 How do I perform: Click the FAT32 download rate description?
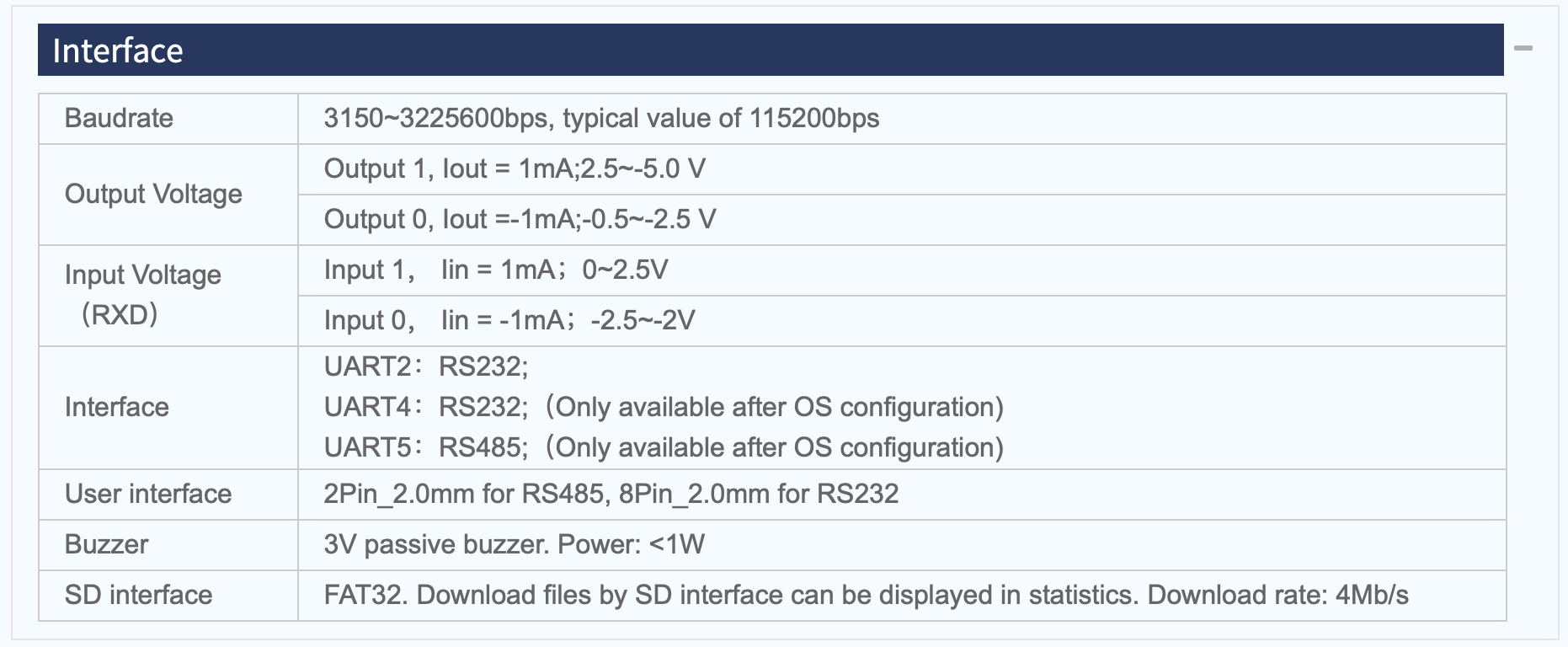pyautogui.click(x=866, y=595)
